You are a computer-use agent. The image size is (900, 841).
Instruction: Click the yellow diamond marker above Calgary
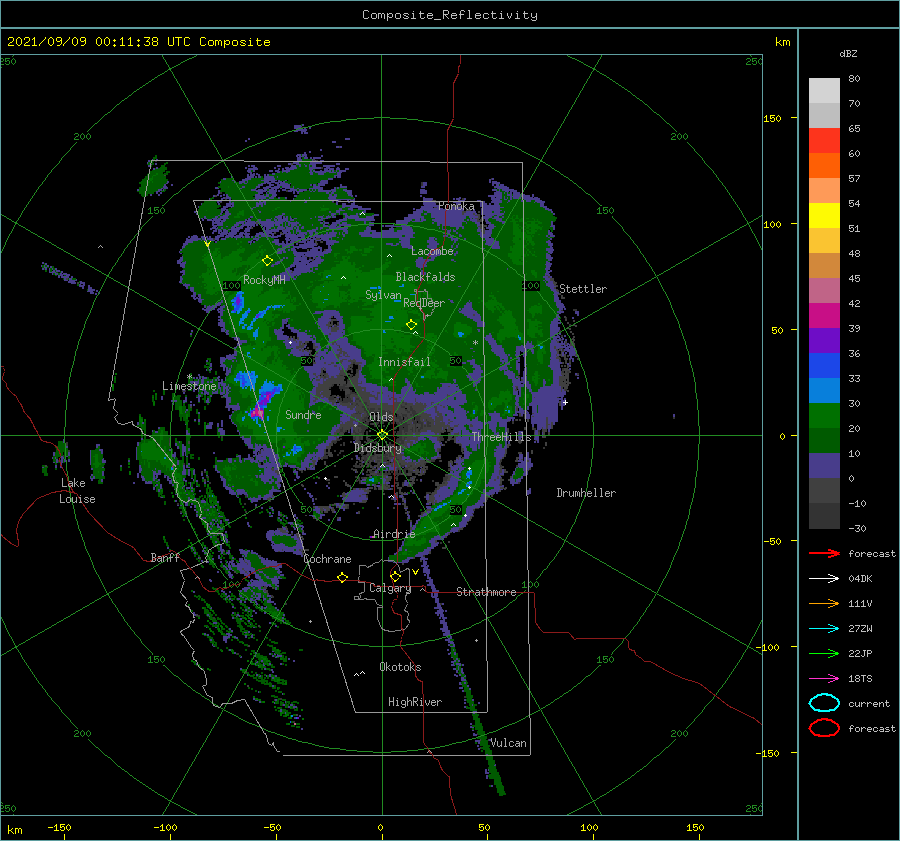tap(395, 576)
